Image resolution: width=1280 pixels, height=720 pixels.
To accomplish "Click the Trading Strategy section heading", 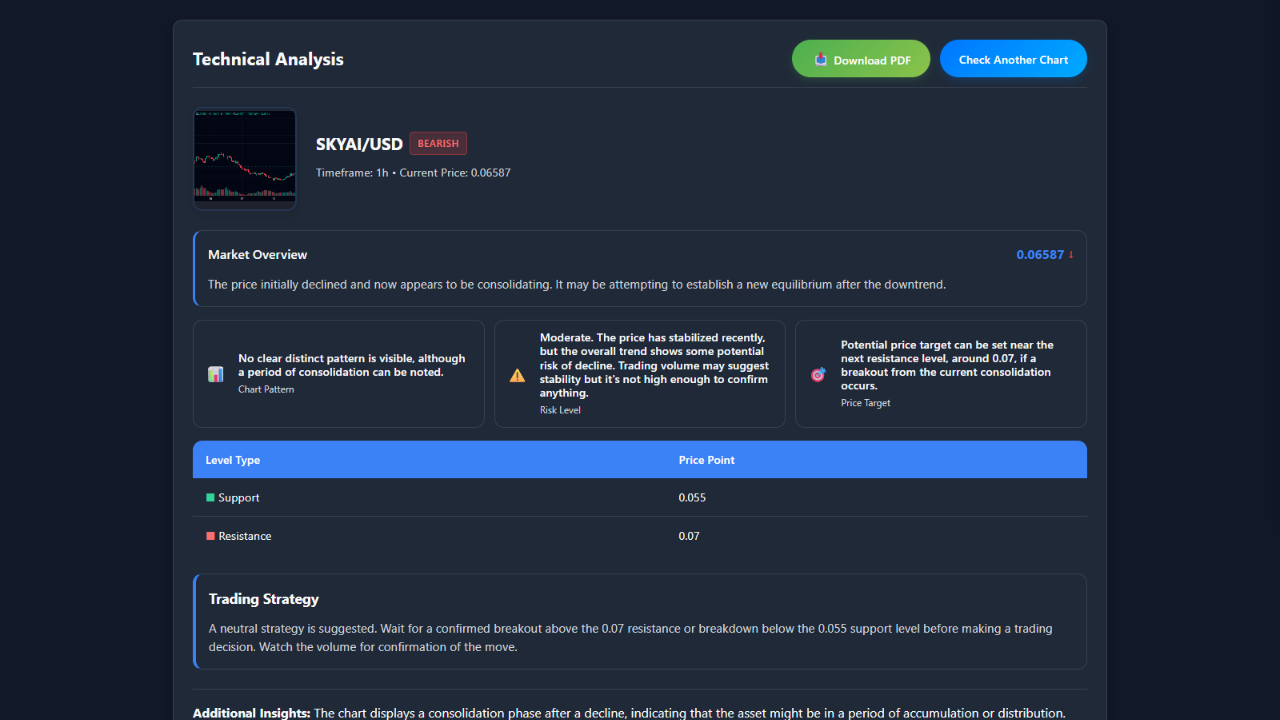I will click(263, 598).
